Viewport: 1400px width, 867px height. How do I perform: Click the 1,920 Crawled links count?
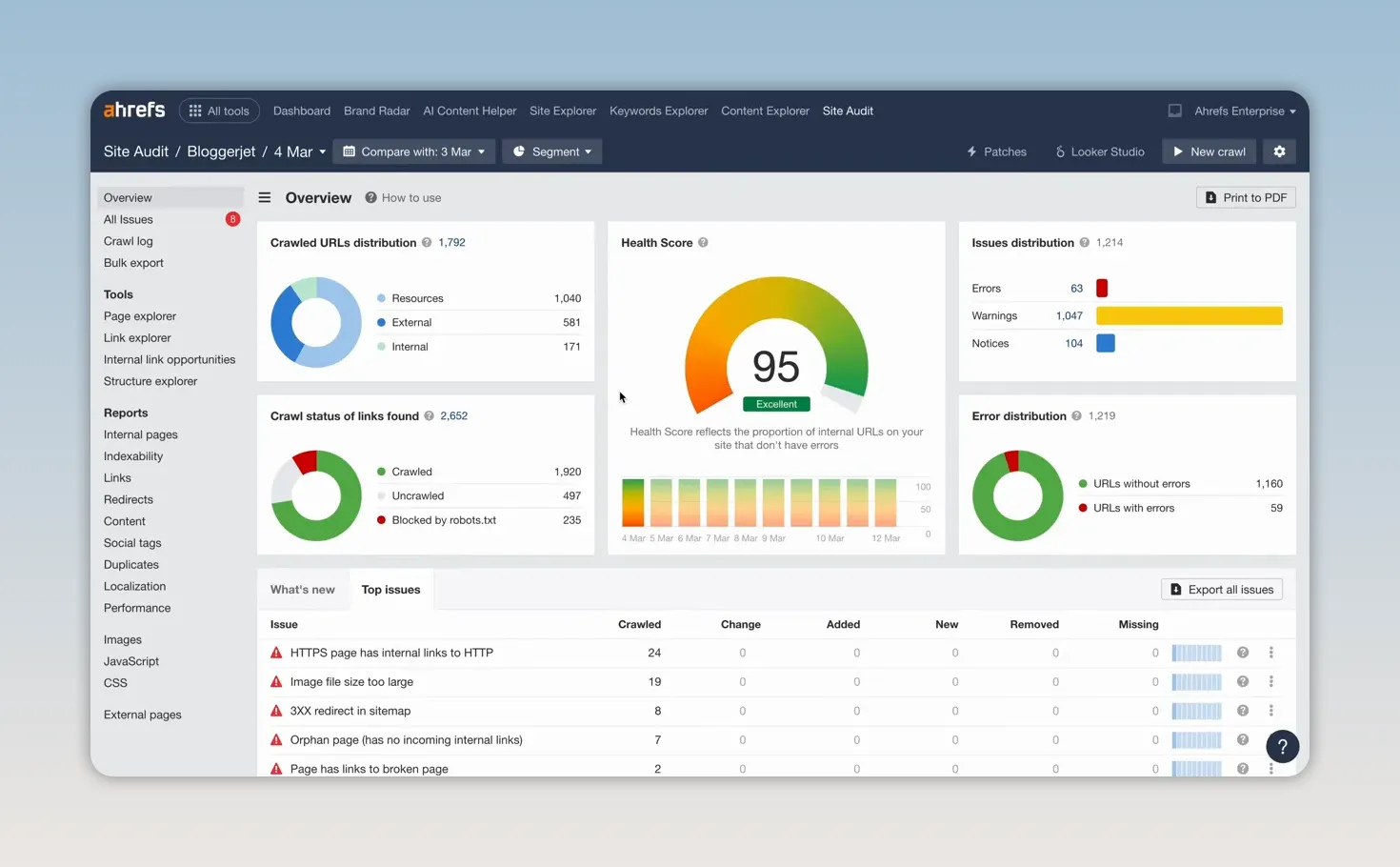click(568, 472)
